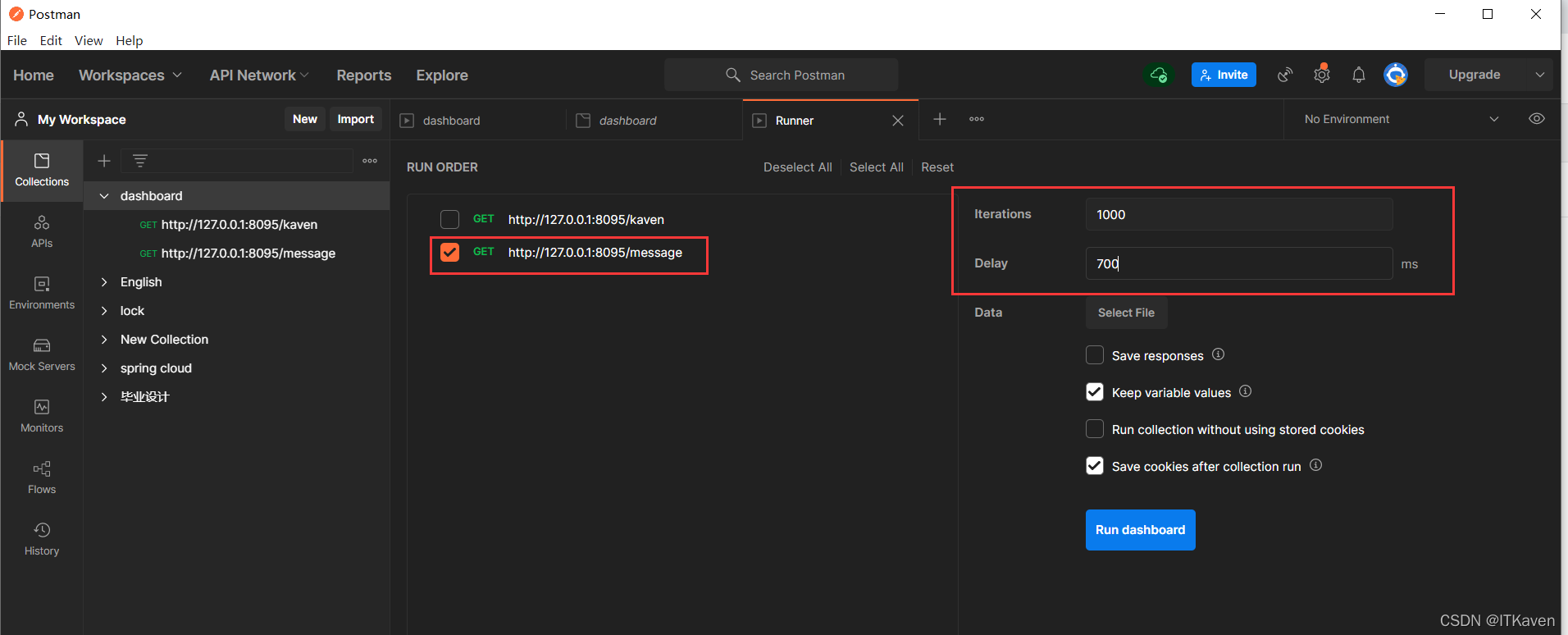Switch to the italic dashboard tab

654,121
